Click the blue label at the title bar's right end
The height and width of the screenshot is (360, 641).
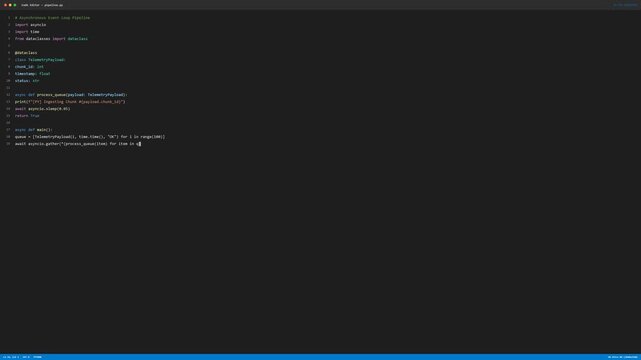tap(625, 5)
